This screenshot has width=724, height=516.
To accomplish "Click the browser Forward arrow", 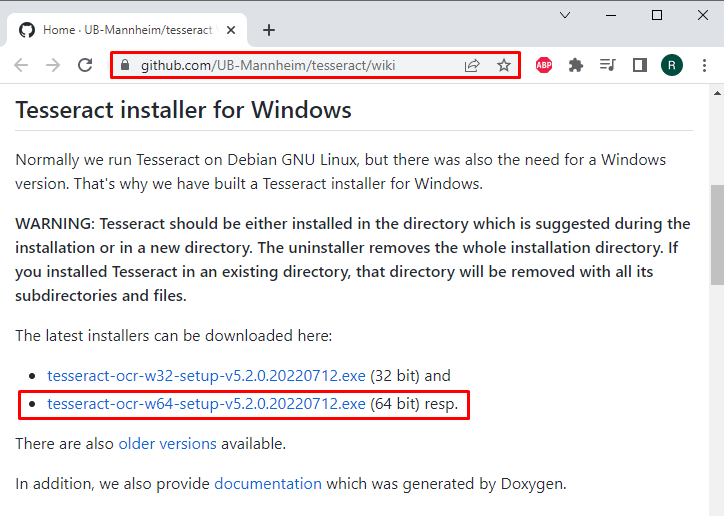I will (x=53, y=65).
